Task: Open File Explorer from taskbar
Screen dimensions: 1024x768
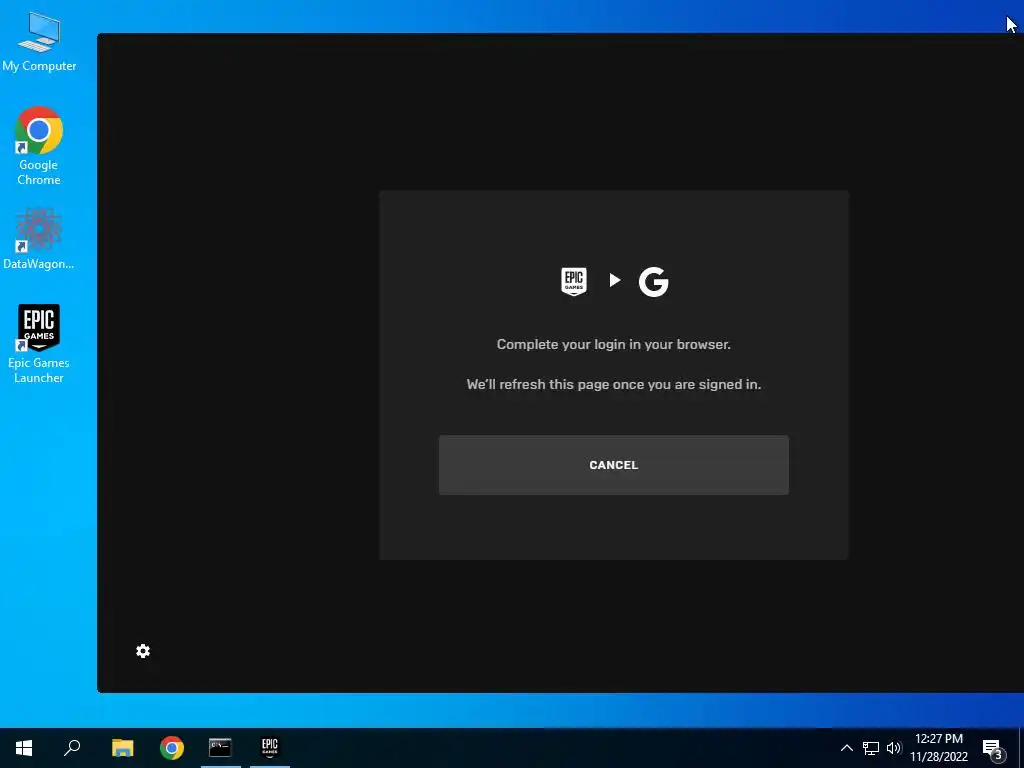Action: coord(122,748)
